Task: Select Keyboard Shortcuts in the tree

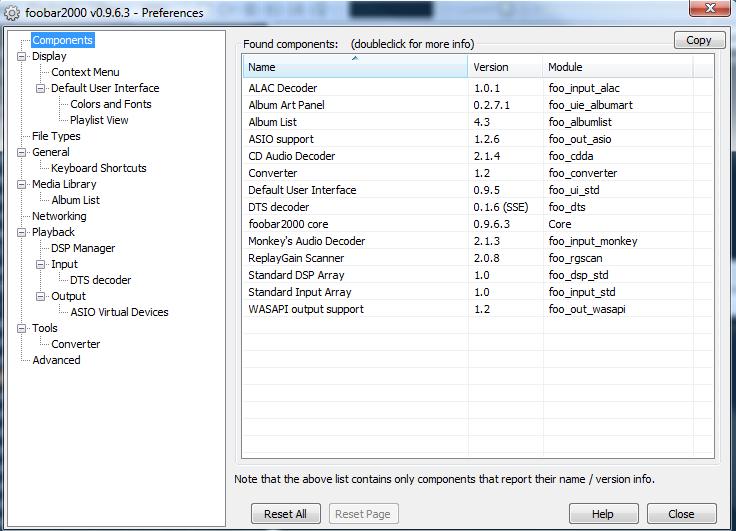Action: tap(99, 168)
